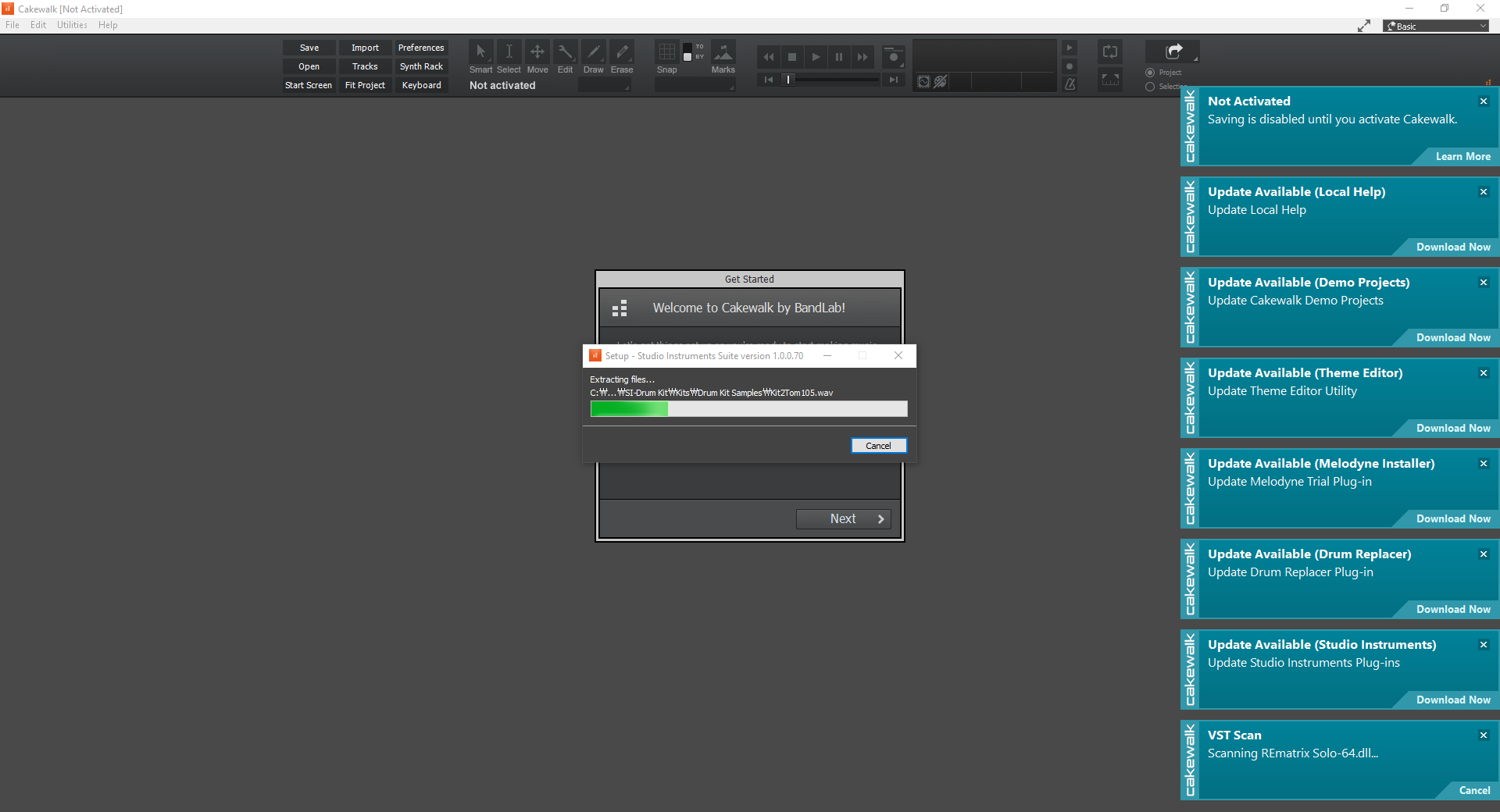Click the fullscreen expand arrows icon
Viewport: 1500px width, 812px height.
1364,26
